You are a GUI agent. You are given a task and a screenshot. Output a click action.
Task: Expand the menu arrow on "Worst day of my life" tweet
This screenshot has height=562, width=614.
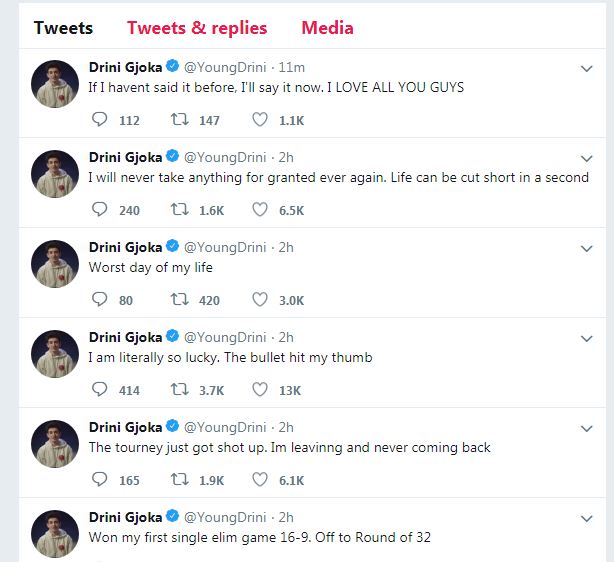pyautogui.click(x=587, y=248)
